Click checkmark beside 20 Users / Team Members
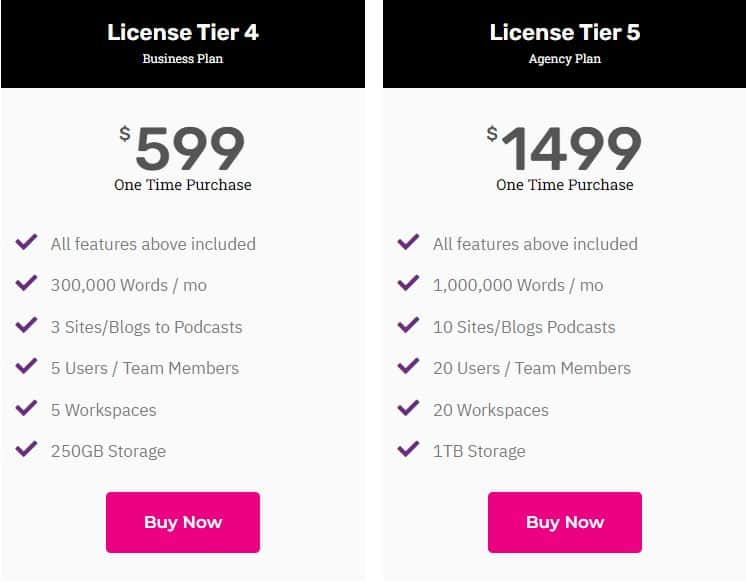Screen dimensions: 746x588 [408, 367]
